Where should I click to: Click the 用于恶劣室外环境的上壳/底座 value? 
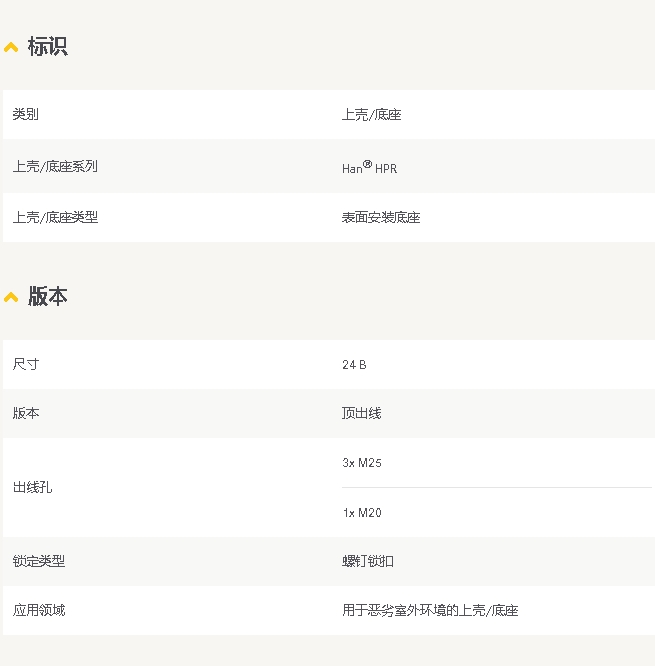[430, 610]
